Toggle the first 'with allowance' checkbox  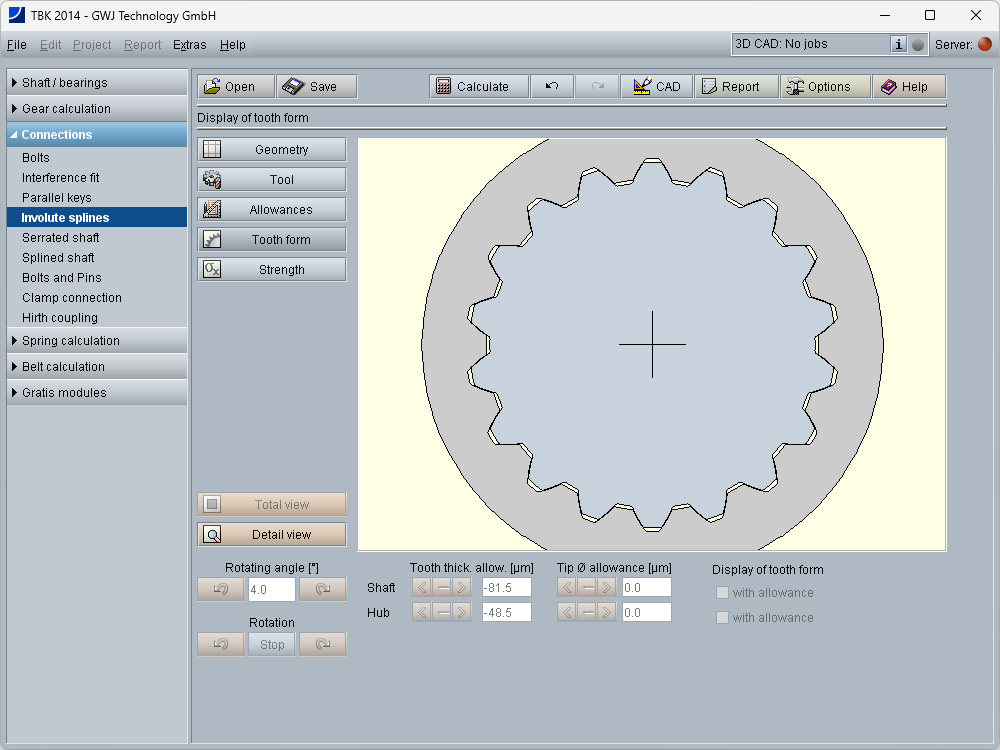pyautogui.click(x=722, y=593)
